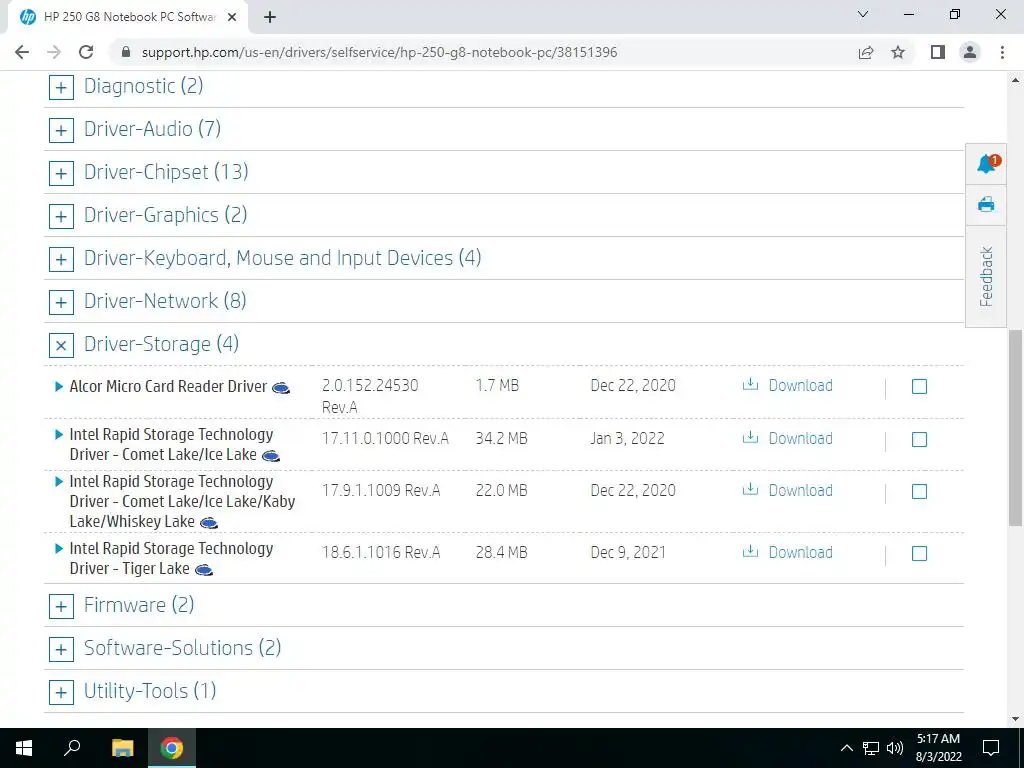The width and height of the screenshot is (1024, 768).
Task: Open the Action Center notification icon
Action: (991, 748)
